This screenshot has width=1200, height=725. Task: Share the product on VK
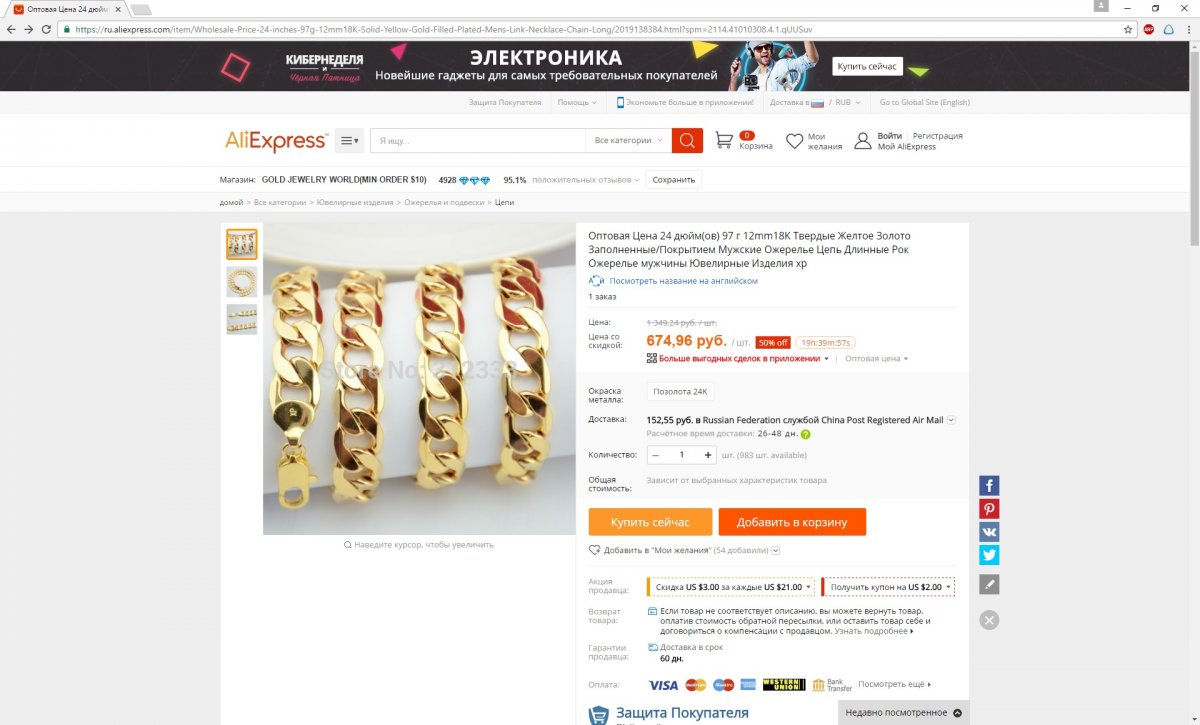click(989, 531)
